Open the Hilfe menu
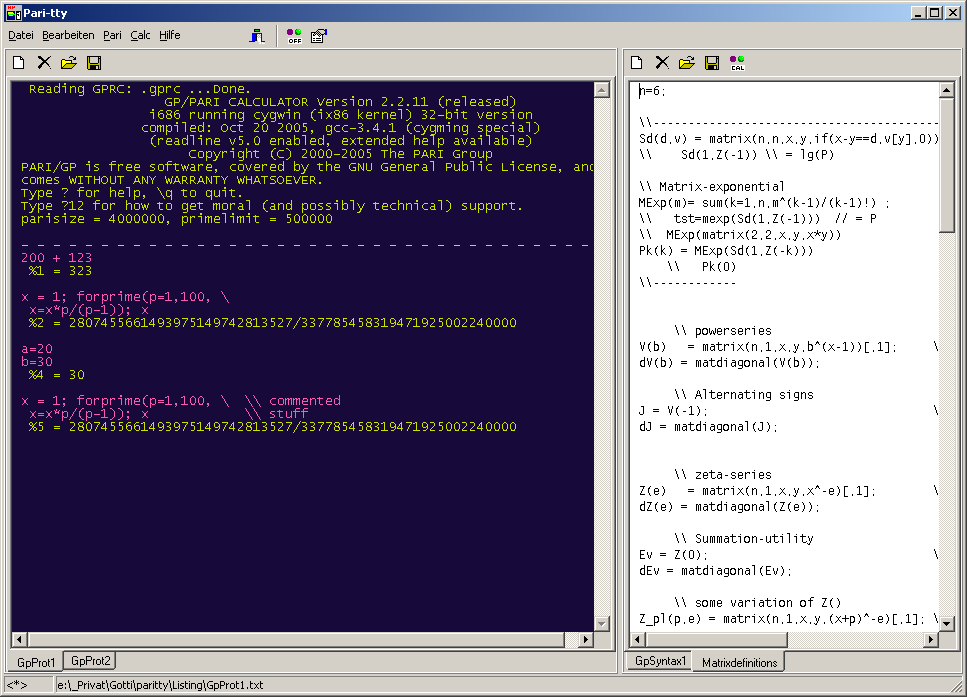Screen dimensions: 967x697 pyautogui.click(x=170, y=35)
